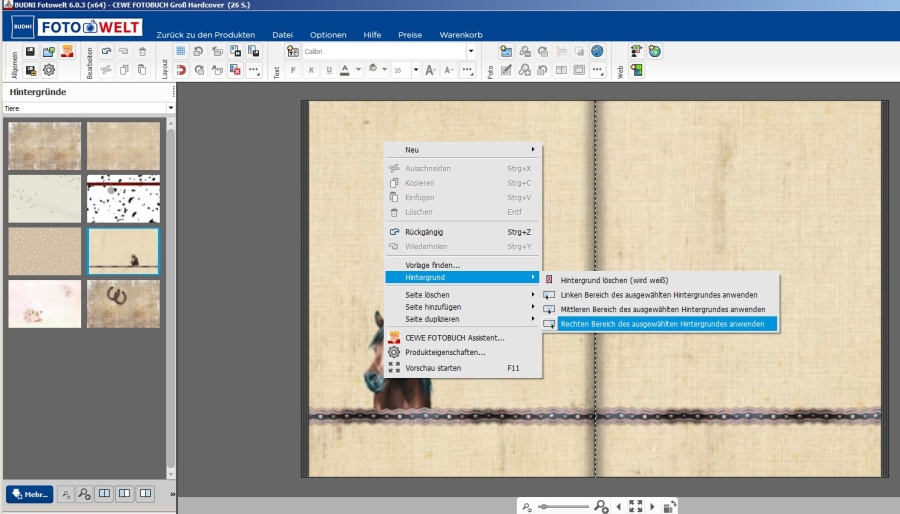Screen dimensions: 900x514
Task: Select the horseshoe background thumbnail
Action: (x=123, y=303)
